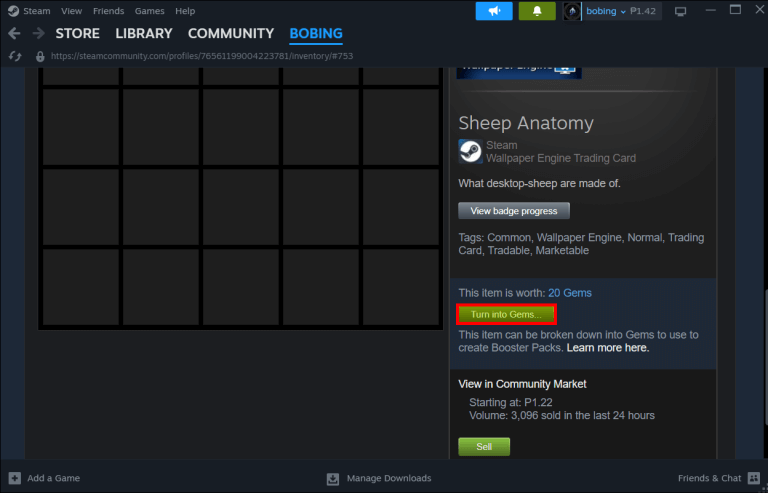Click the Wallpaper Engine card image at top
Viewport: 768px width, 493px height.
click(x=519, y=73)
